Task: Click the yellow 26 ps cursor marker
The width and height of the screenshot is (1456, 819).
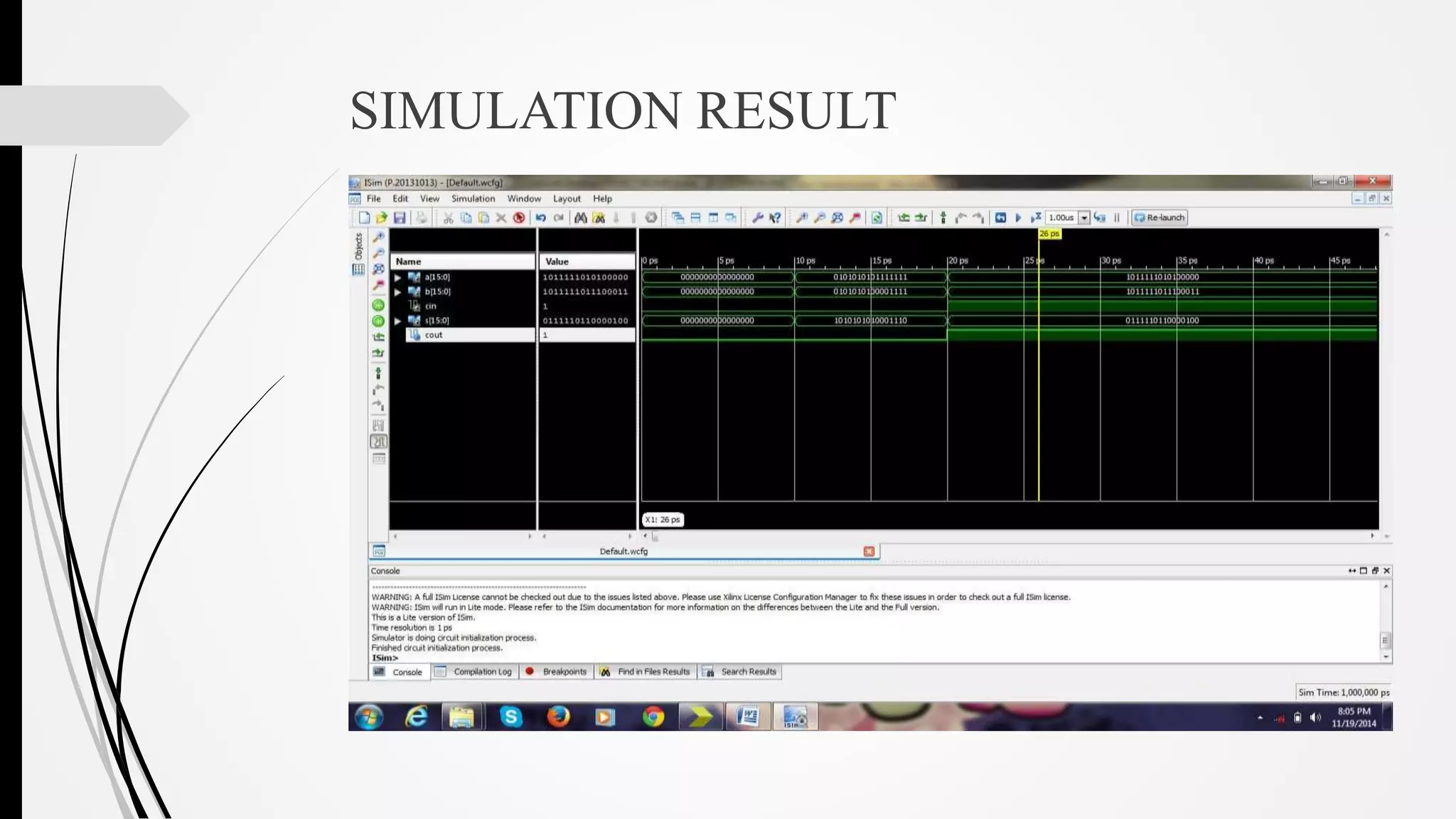Action: point(1049,234)
